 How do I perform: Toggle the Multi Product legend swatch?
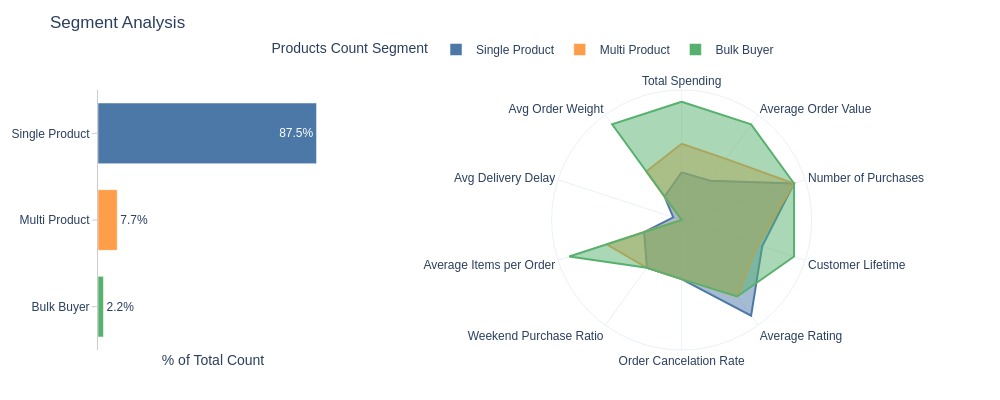[580, 50]
